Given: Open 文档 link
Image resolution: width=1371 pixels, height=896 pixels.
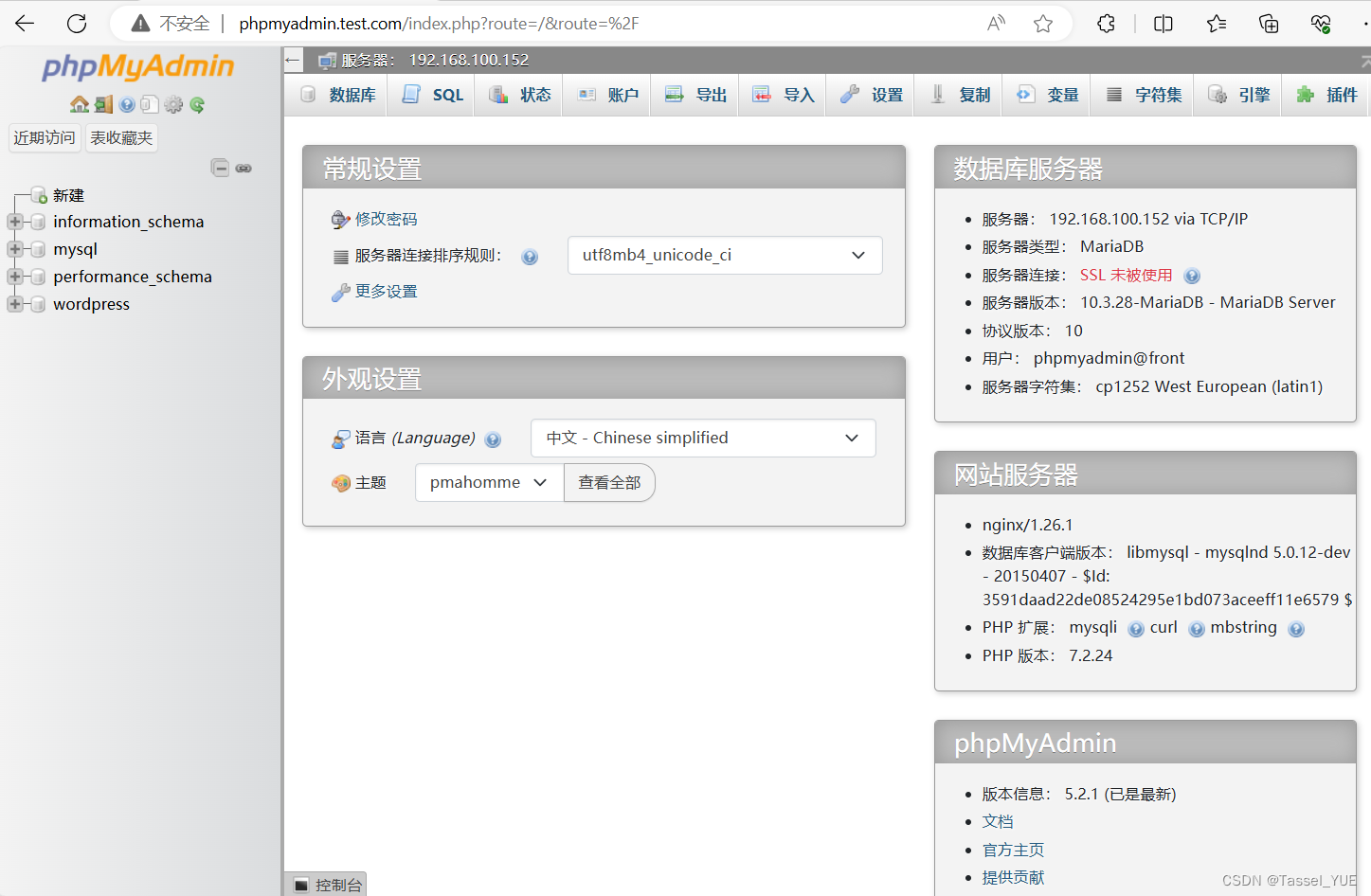Looking at the screenshot, I should pos(998,821).
